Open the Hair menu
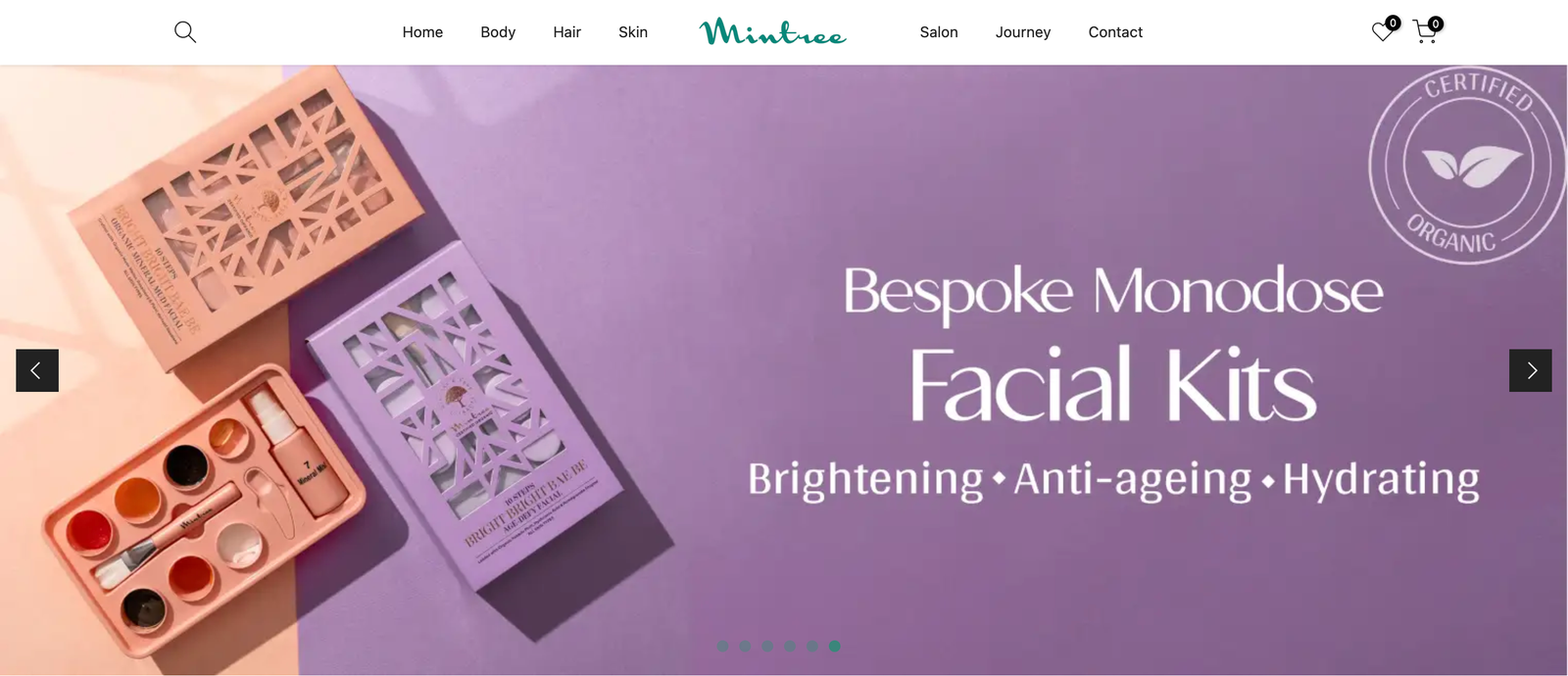The height and width of the screenshot is (676, 1568). coord(566,32)
